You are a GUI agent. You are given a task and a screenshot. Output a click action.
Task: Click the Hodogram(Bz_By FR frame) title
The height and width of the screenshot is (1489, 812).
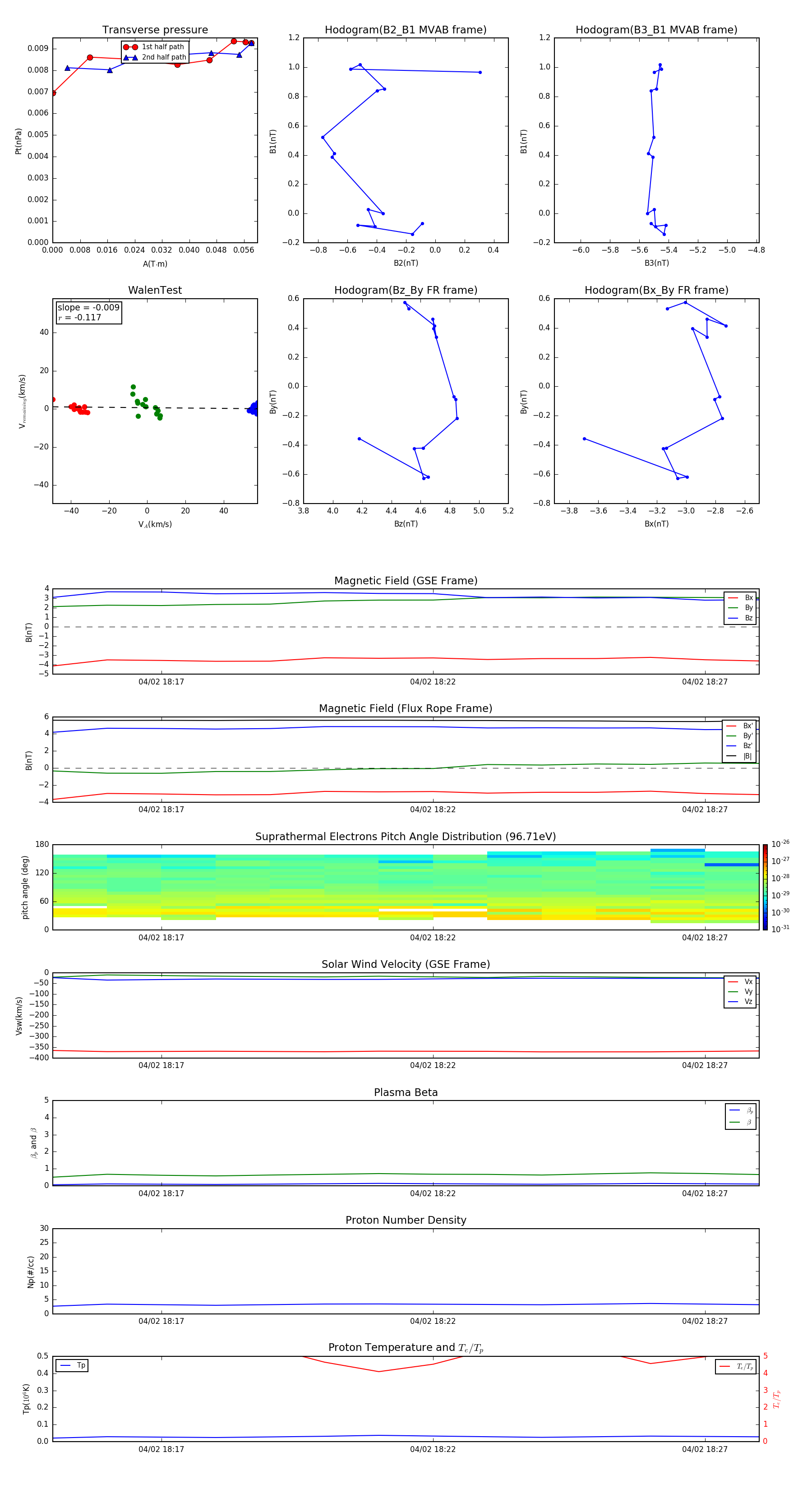[x=405, y=290]
